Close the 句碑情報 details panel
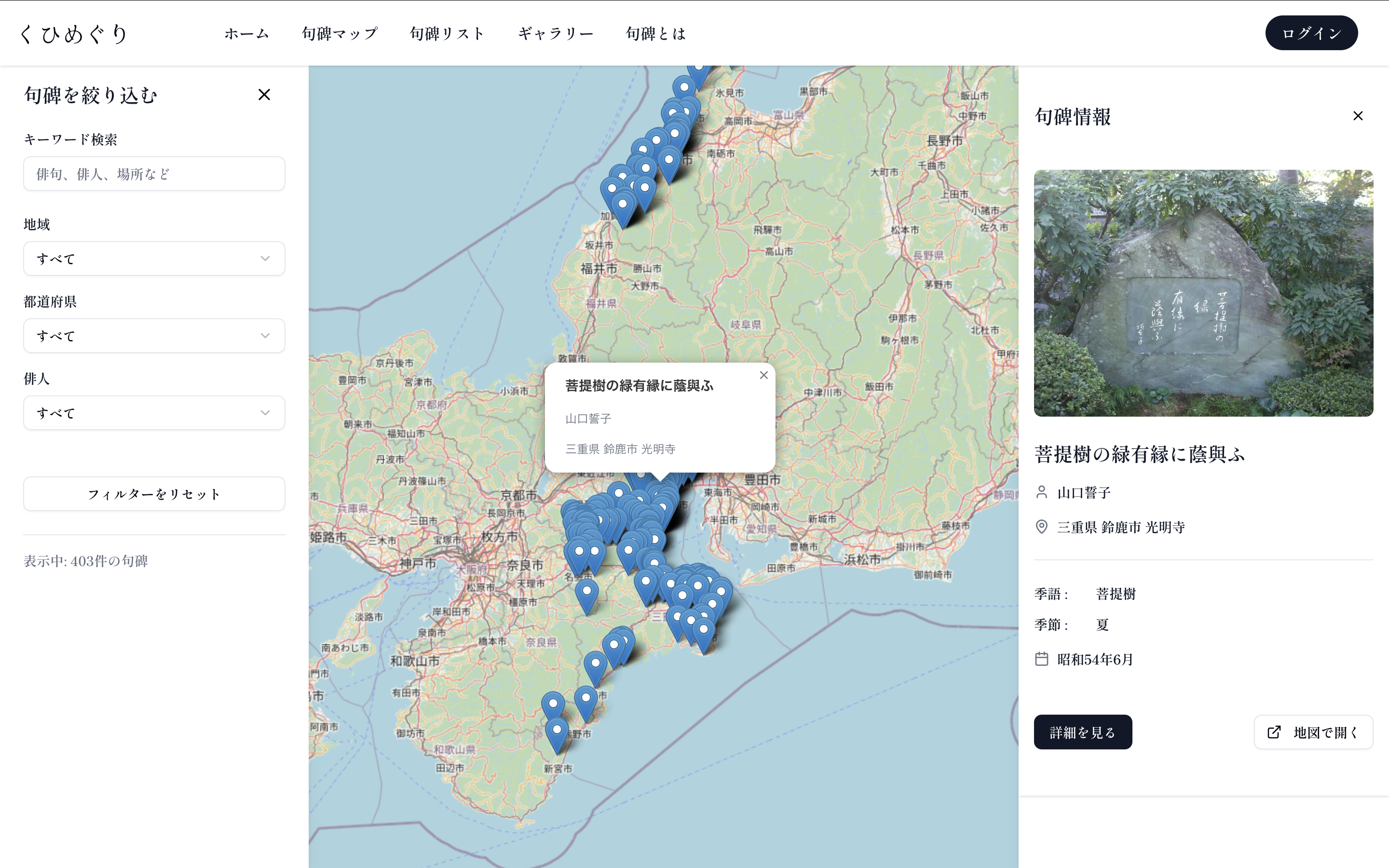1389x868 pixels. [x=1358, y=116]
